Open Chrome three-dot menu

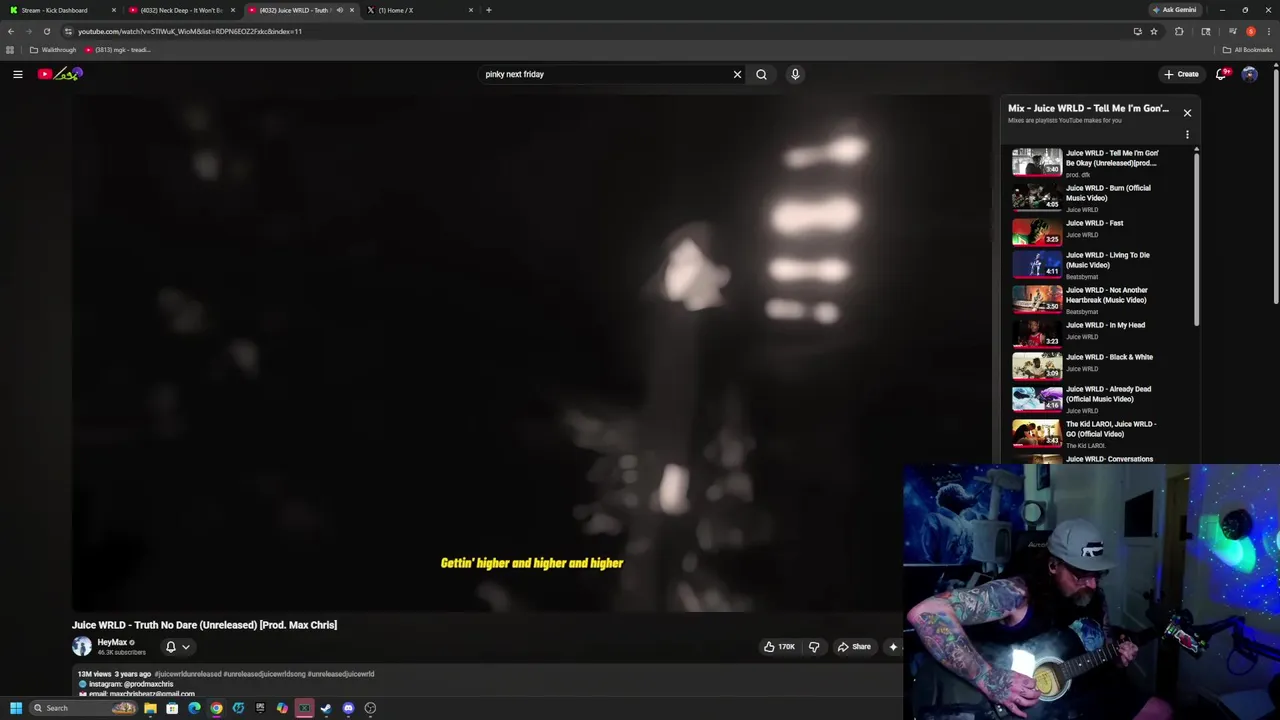(x=1268, y=31)
